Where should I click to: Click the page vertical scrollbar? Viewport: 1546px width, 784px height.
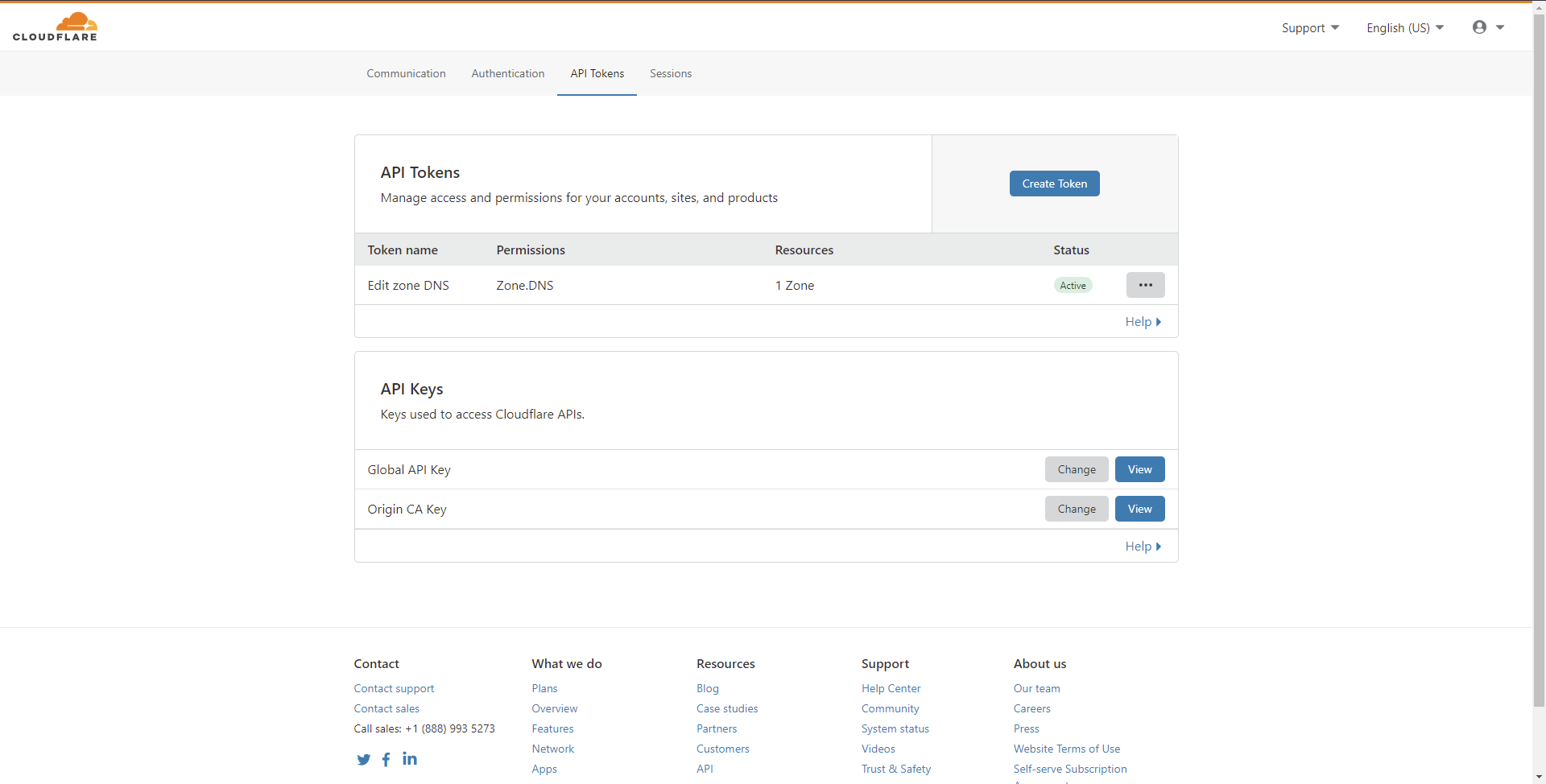pyautogui.click(x=1539, y=361)
